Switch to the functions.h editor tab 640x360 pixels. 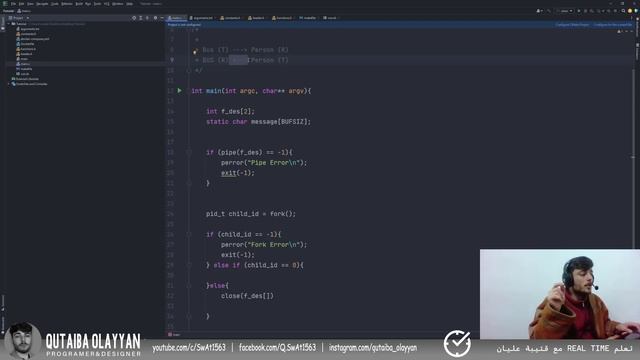pyautogui.click(x=282, y=18)
